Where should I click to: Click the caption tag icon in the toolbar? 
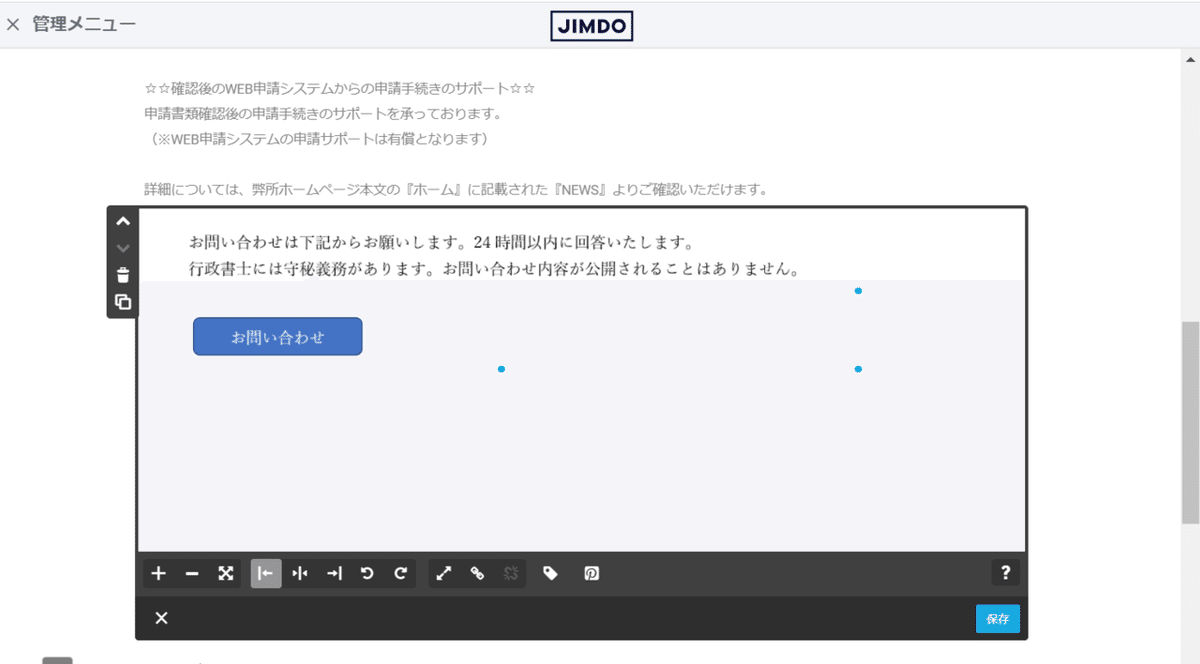tap(551, 573)
